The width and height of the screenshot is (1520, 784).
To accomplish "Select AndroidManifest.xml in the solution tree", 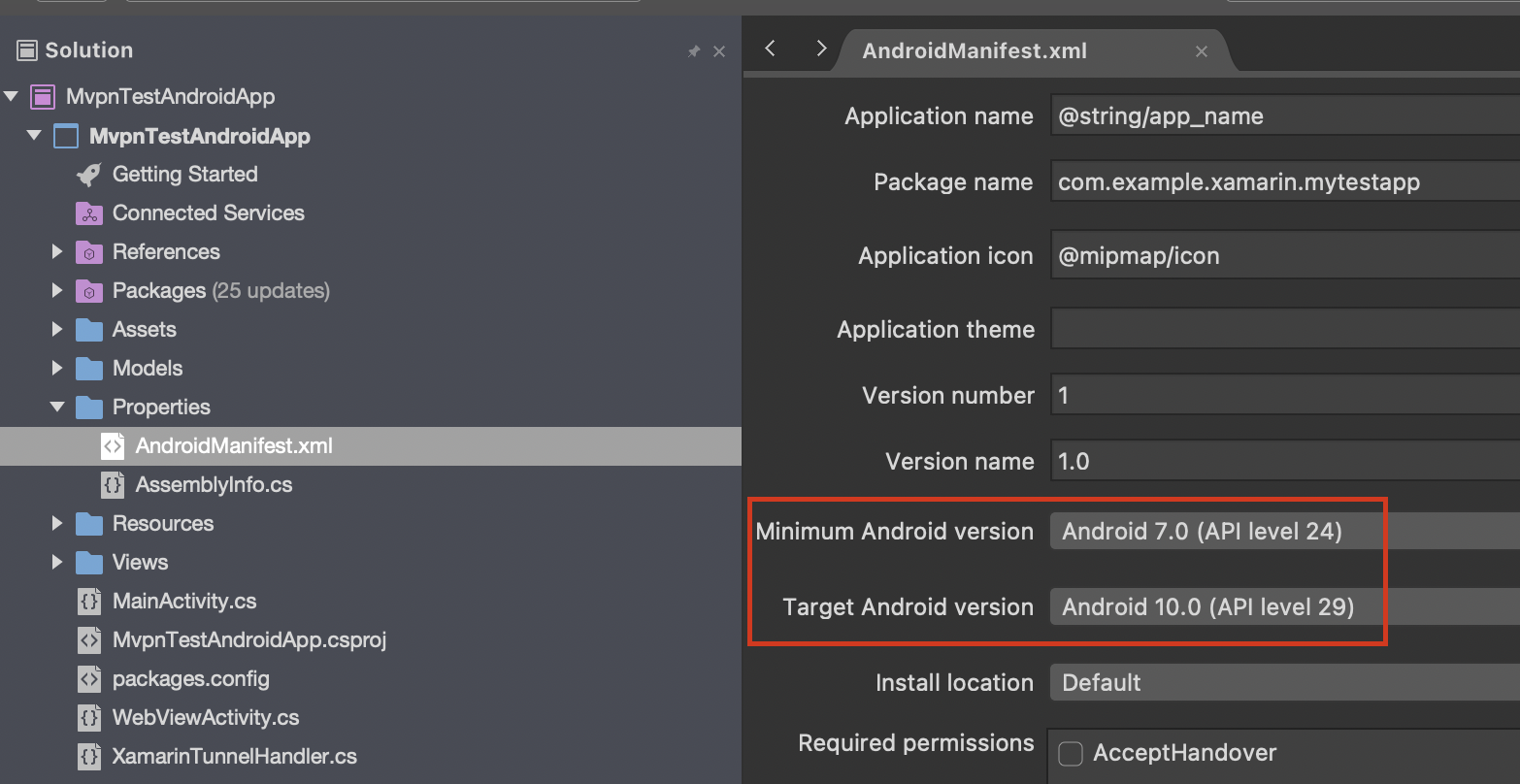I will pyautogui.click(x=371, y=446).
